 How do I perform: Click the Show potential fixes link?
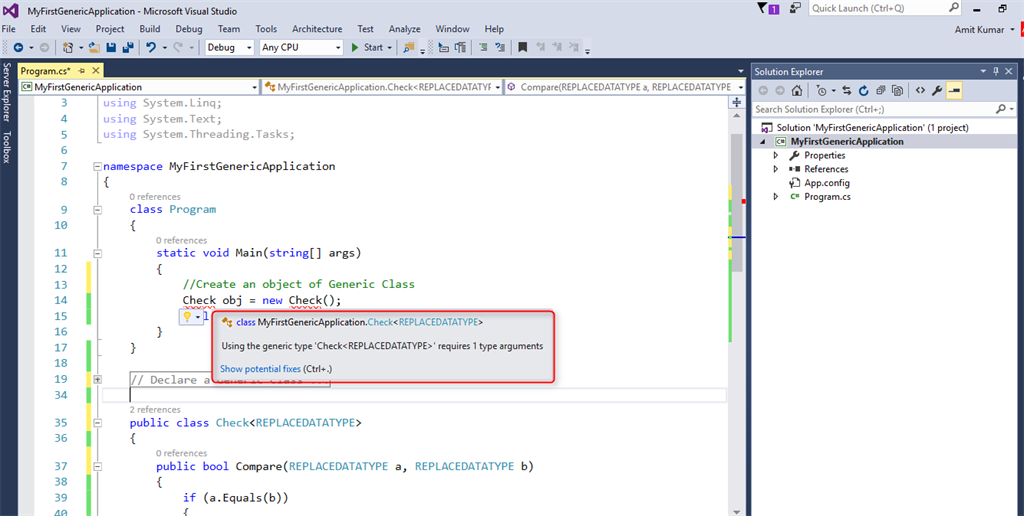click(260, 369)
